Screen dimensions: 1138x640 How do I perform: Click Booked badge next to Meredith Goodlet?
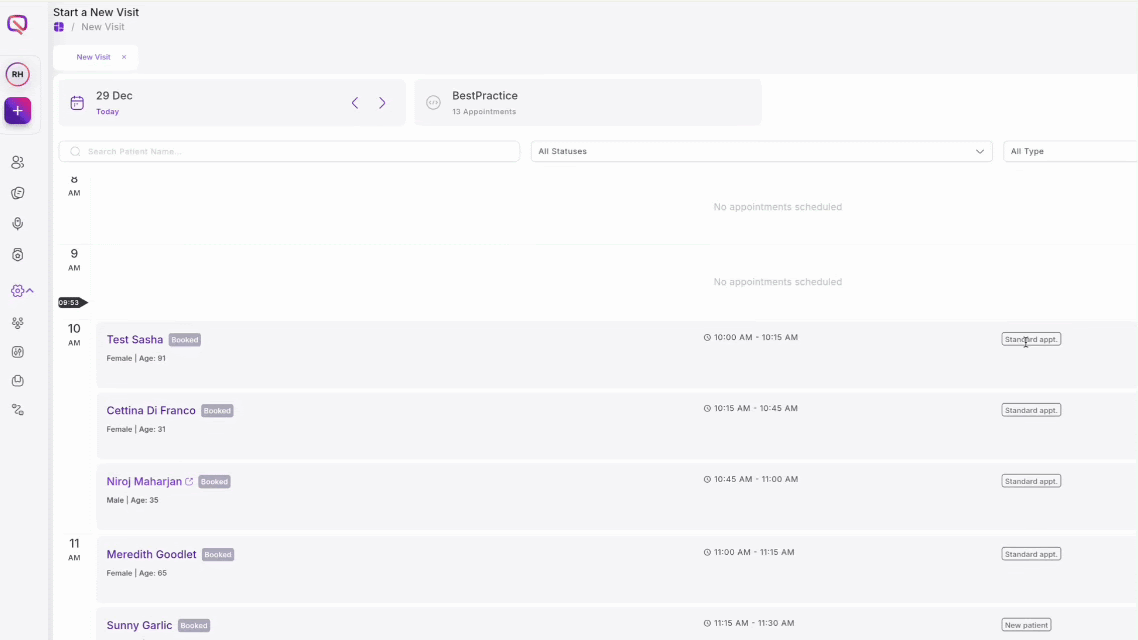(218, 554)
